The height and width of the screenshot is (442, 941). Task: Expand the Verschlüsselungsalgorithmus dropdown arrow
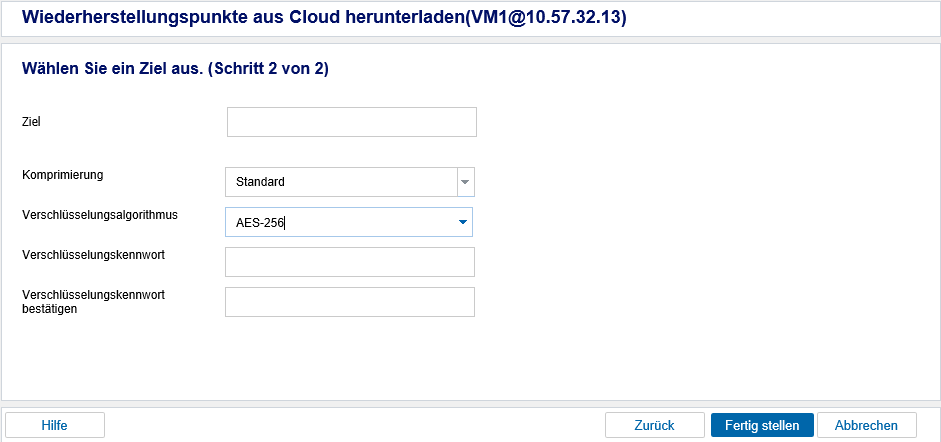(462, 222)
